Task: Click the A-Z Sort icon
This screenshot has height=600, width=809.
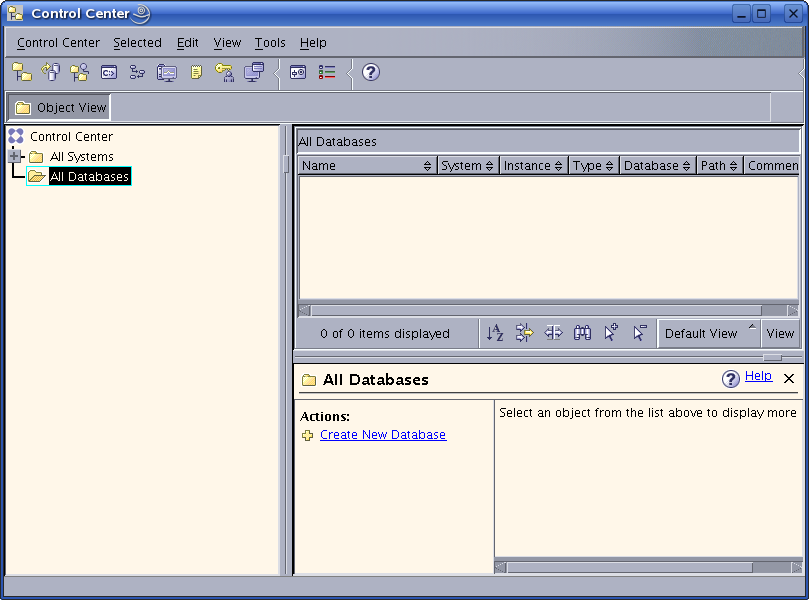Action: (495, 333)
